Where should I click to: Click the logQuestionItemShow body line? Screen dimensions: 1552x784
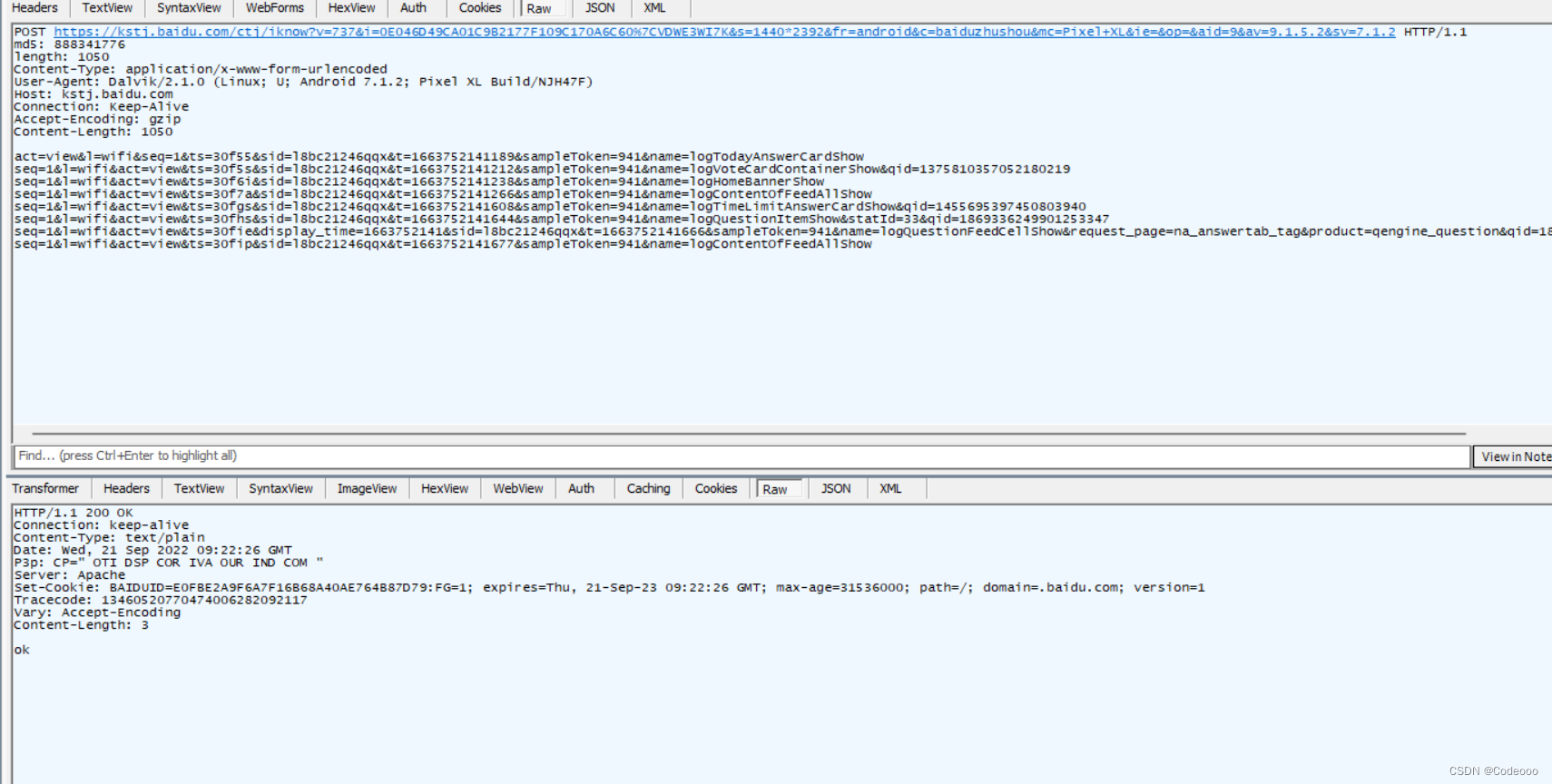click(562, 220)
